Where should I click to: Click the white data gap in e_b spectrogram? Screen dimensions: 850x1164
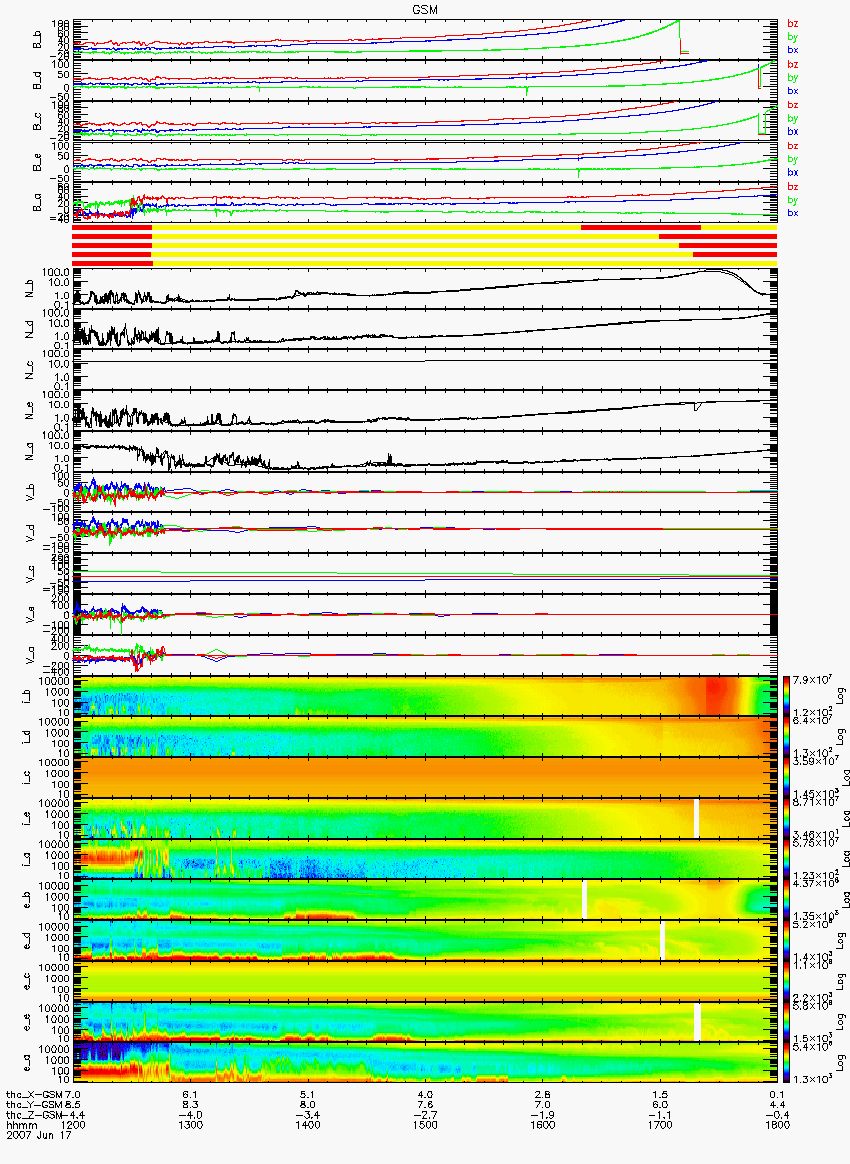click(584, 900)
